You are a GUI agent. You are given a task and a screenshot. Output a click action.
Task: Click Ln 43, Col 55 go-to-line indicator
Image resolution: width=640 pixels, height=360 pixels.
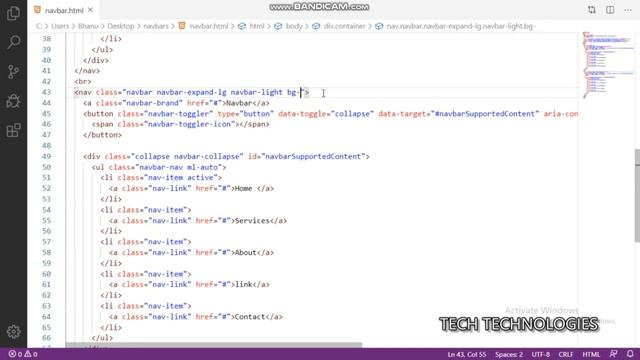[x=467, y=354]
